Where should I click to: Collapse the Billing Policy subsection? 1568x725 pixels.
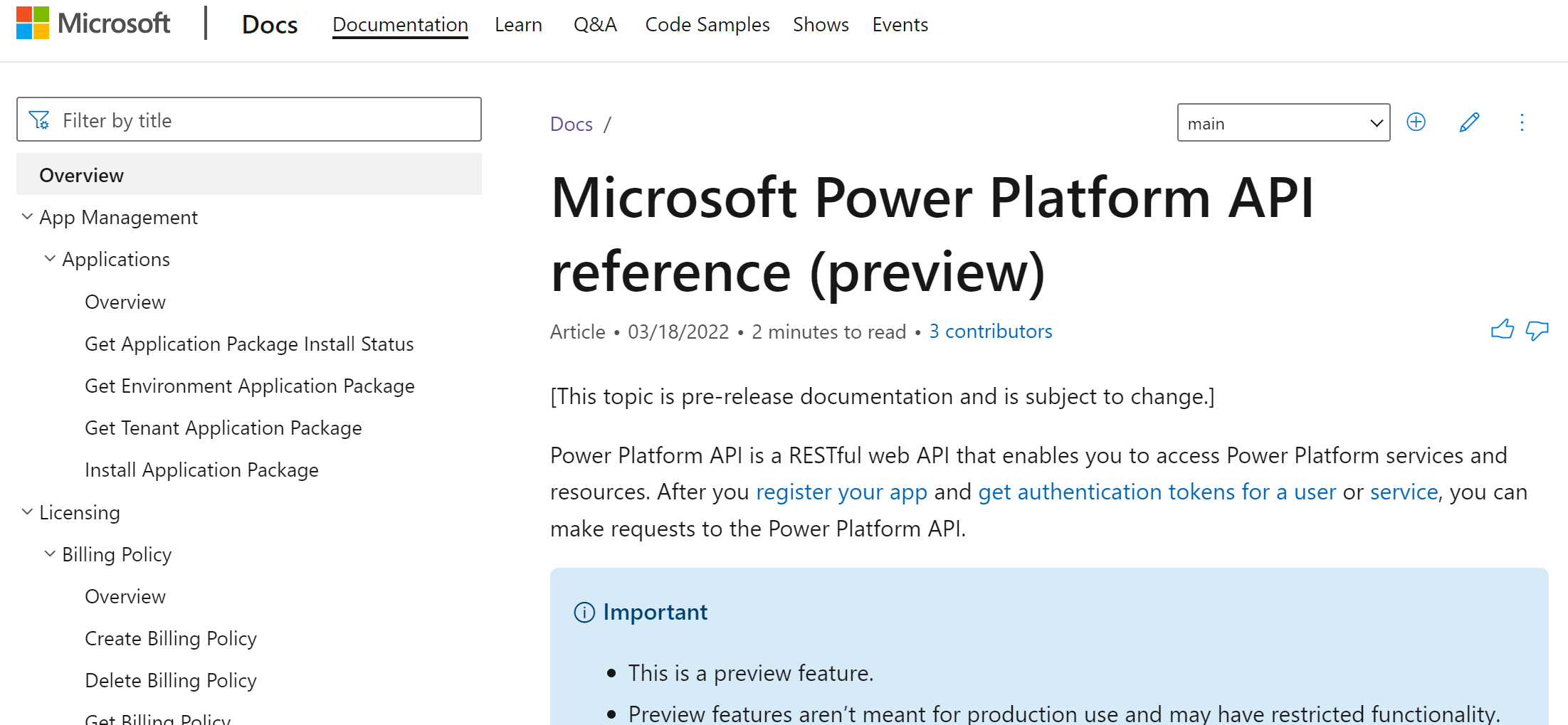click(49, 554)
